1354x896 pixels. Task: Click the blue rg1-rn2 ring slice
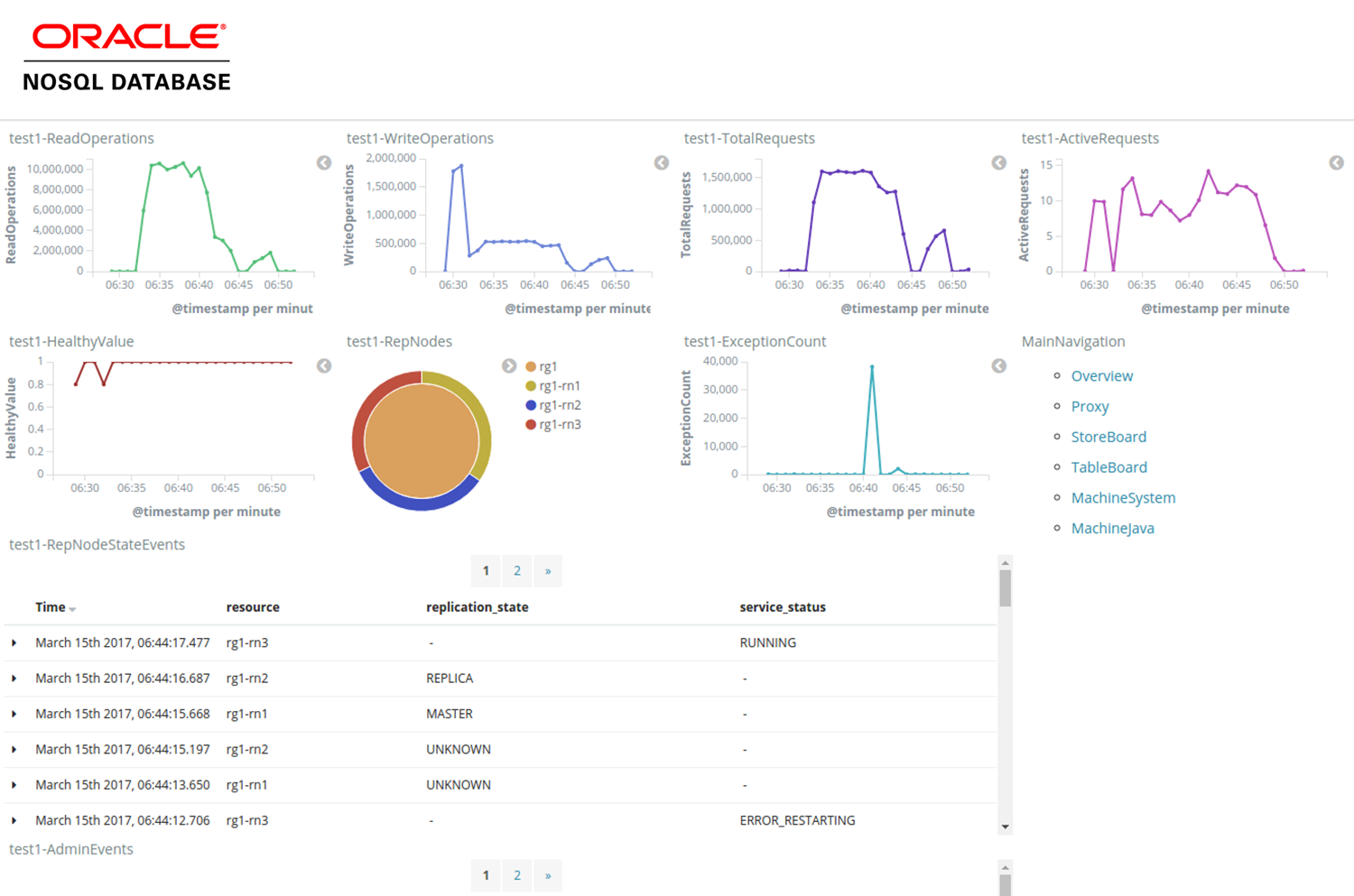pyautogui.click(x=420, y=503)
